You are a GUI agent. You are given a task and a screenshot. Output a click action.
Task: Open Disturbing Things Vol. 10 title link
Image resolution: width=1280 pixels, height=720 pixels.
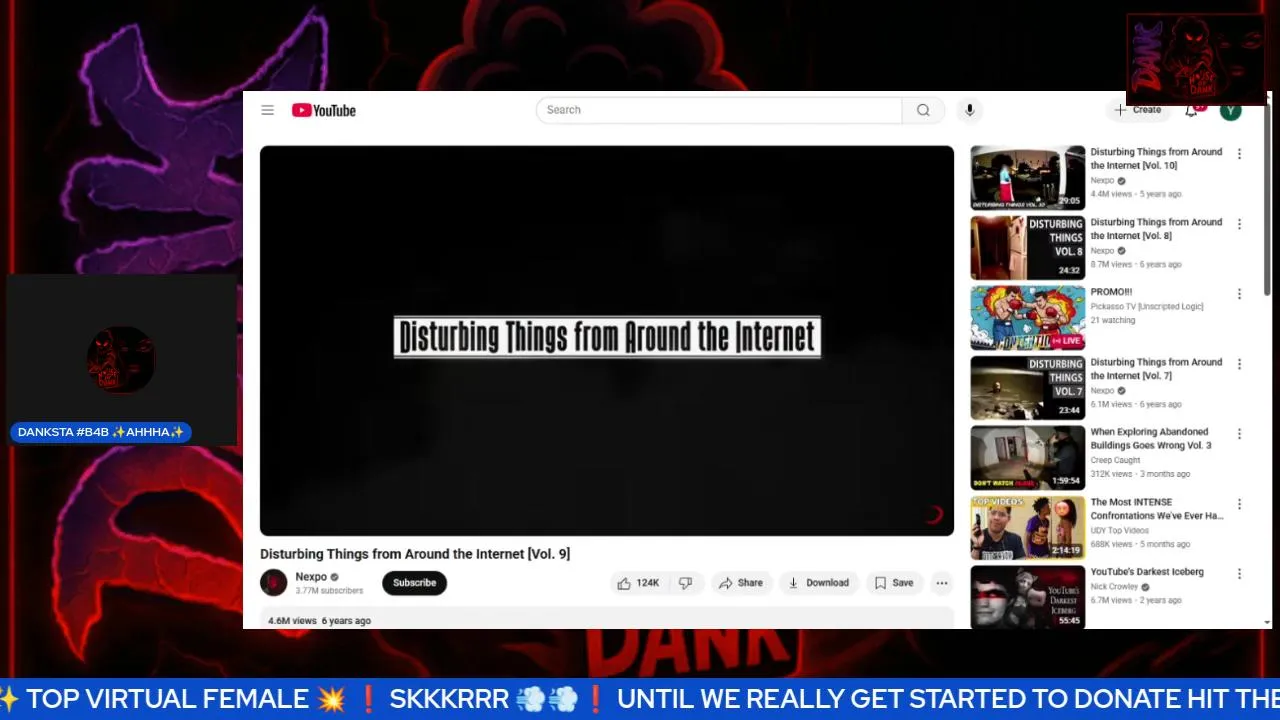coord(1156,159)
